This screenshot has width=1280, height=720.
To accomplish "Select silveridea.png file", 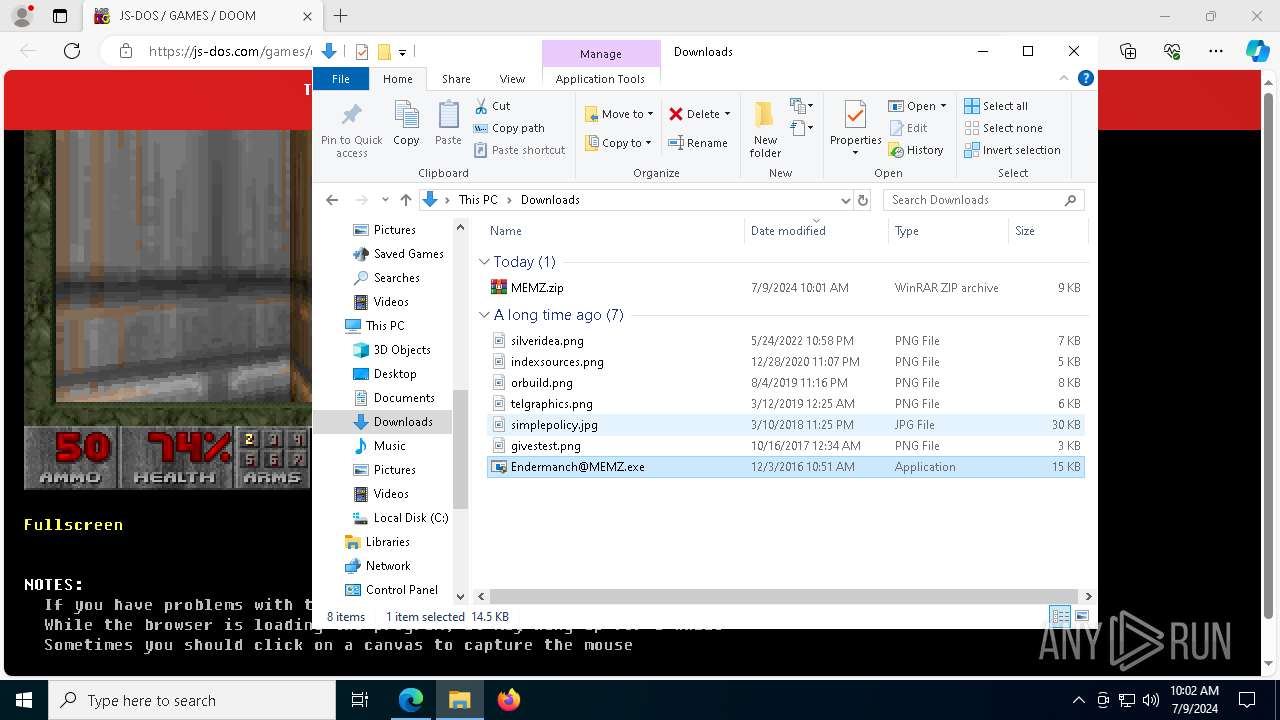I will [785, 341].
